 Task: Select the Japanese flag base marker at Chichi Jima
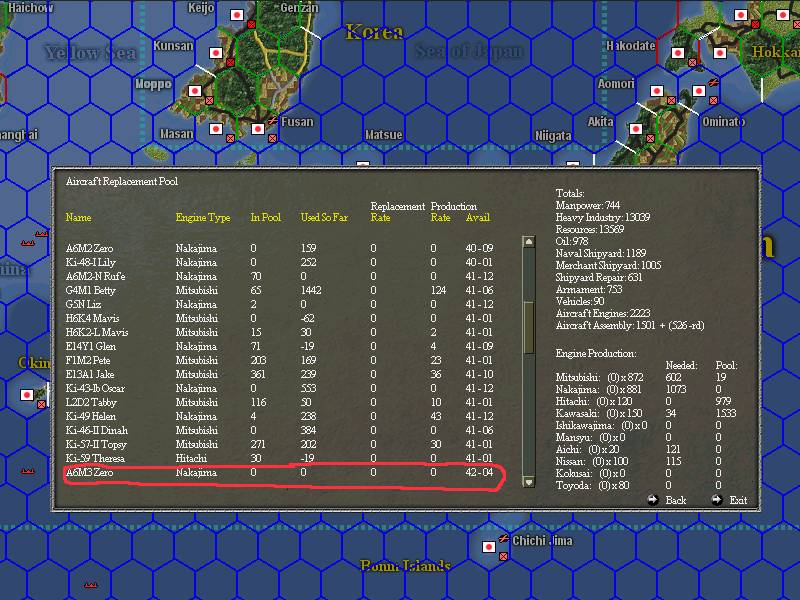click(x=489, y=547)
